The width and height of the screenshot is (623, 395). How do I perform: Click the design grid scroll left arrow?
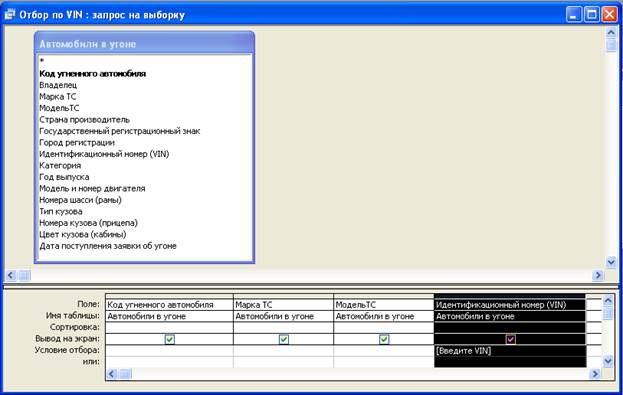coord(112,374)
